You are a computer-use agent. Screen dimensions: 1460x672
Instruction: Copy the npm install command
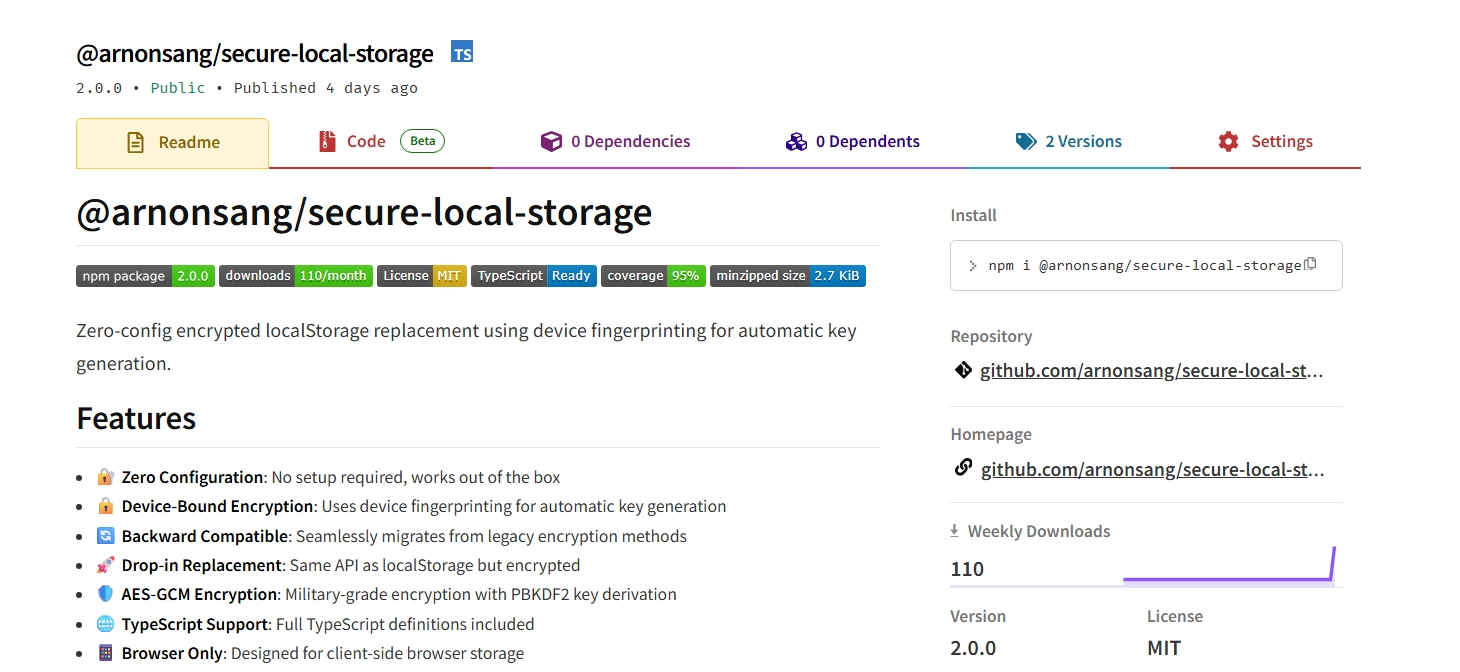pos(1310,264)
